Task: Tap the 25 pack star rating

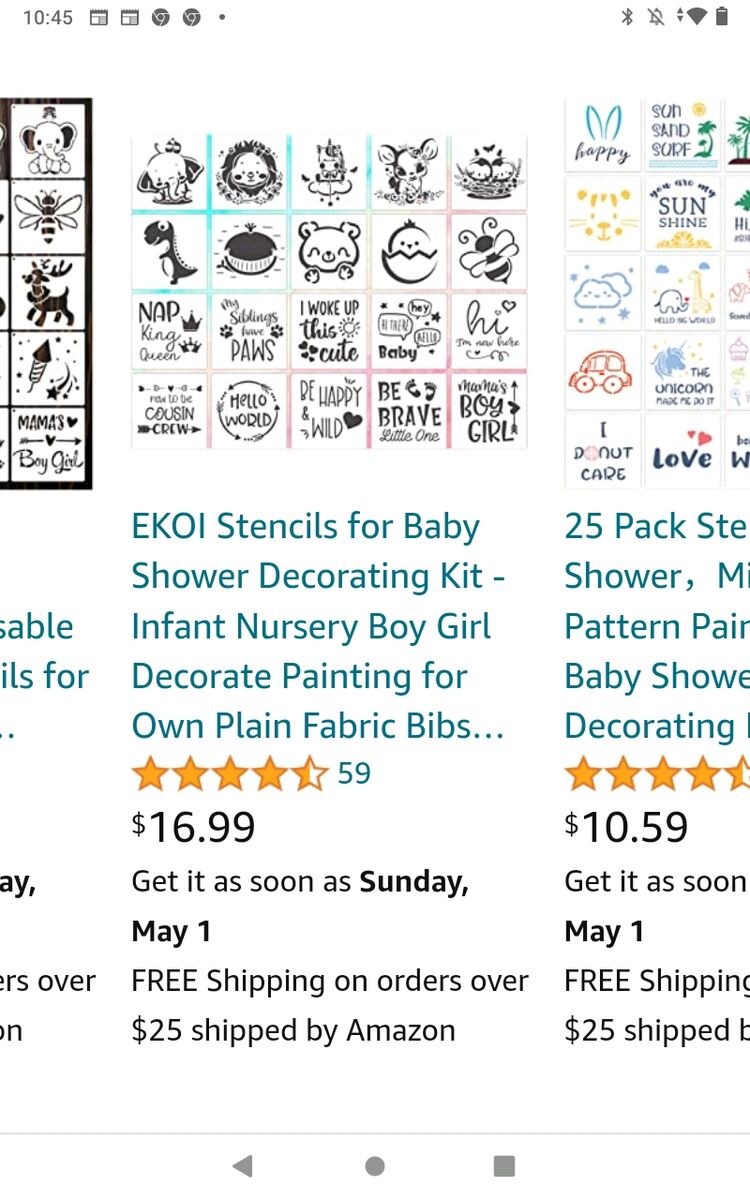Action: pos(657,774)
